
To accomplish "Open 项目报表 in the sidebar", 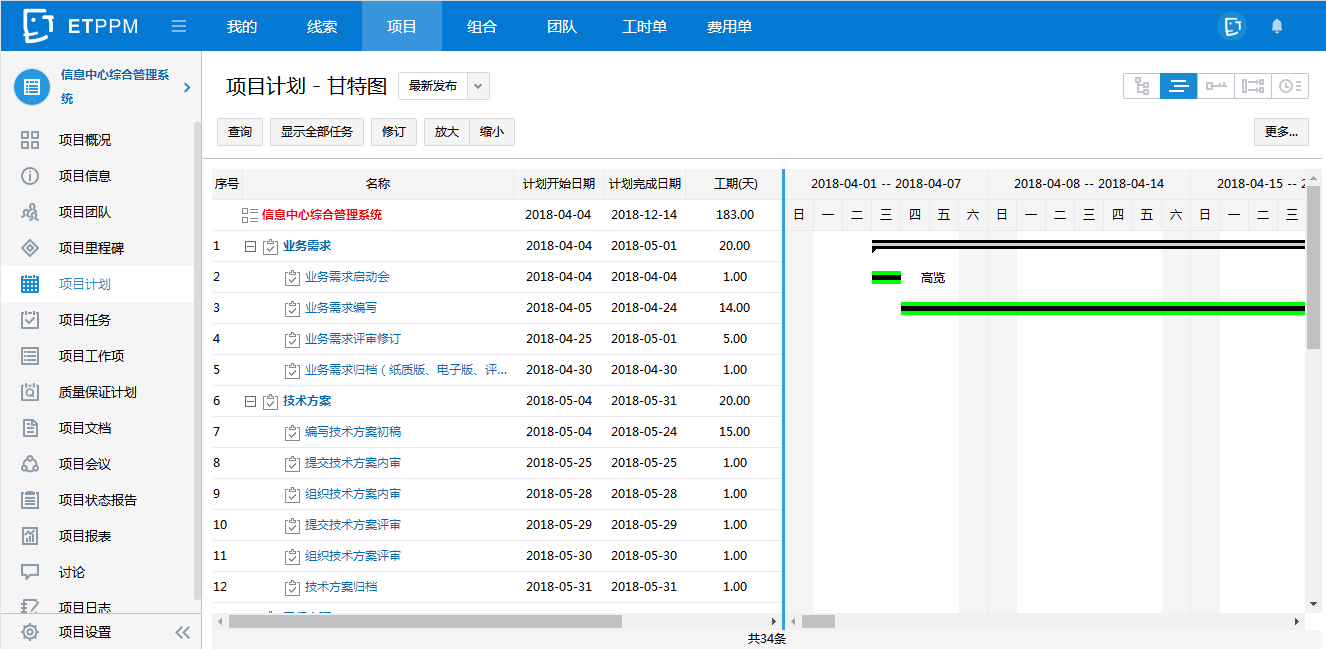I will point(85,536).
